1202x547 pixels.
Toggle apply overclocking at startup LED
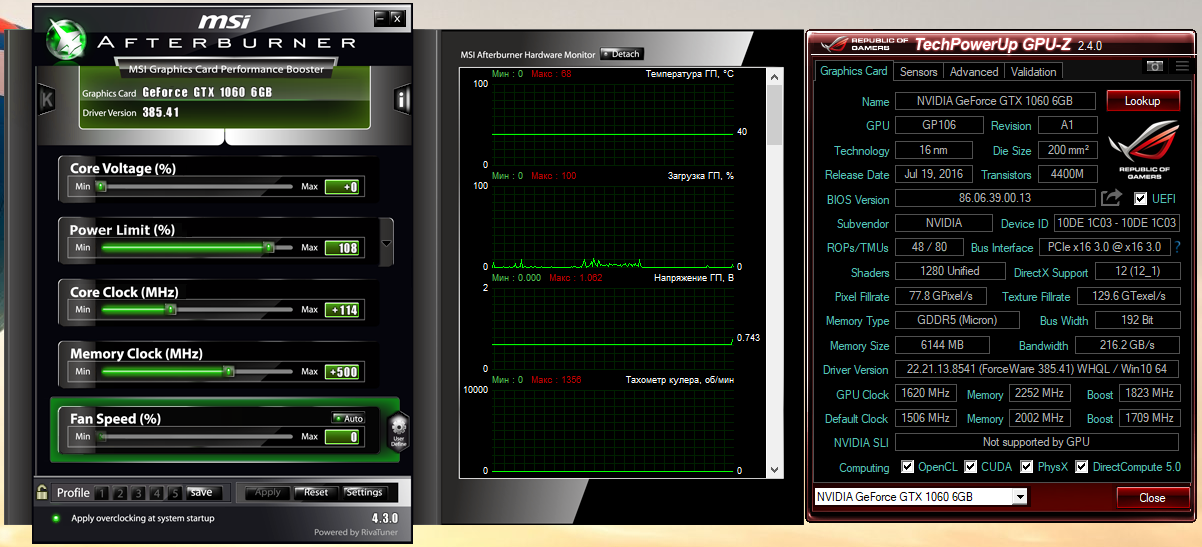point(56,518)
